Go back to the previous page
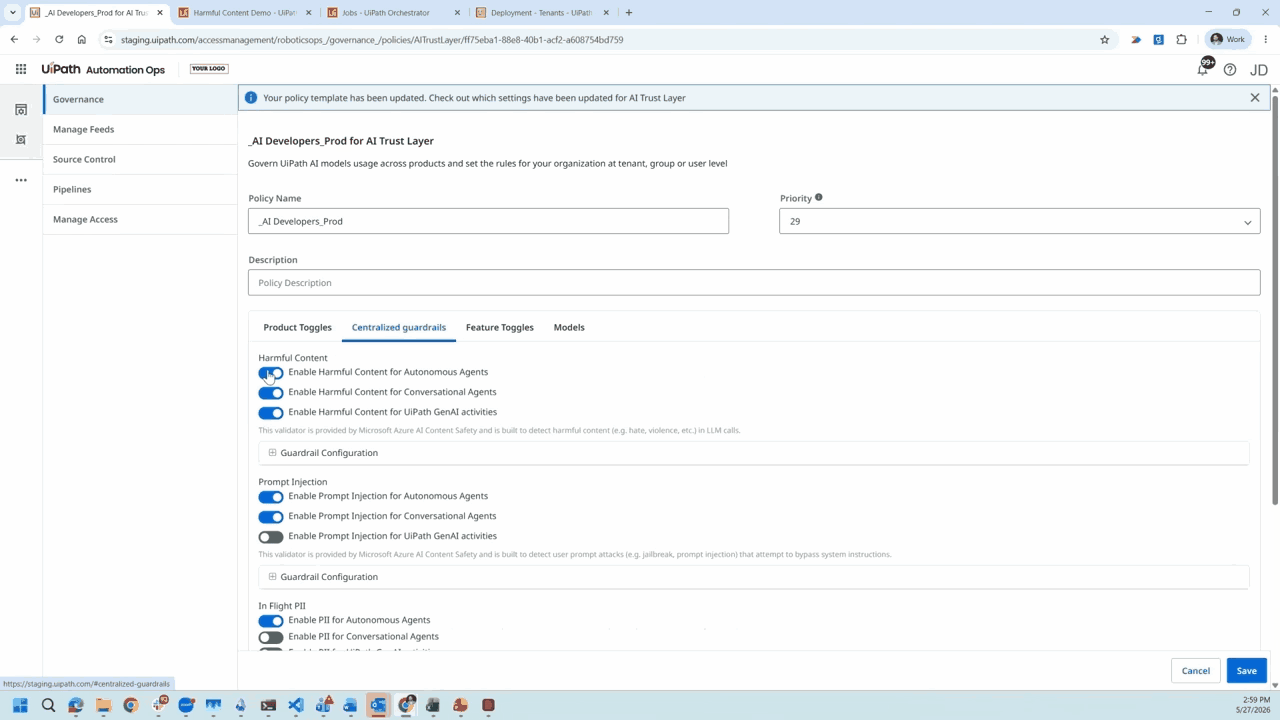 point(14,40)
